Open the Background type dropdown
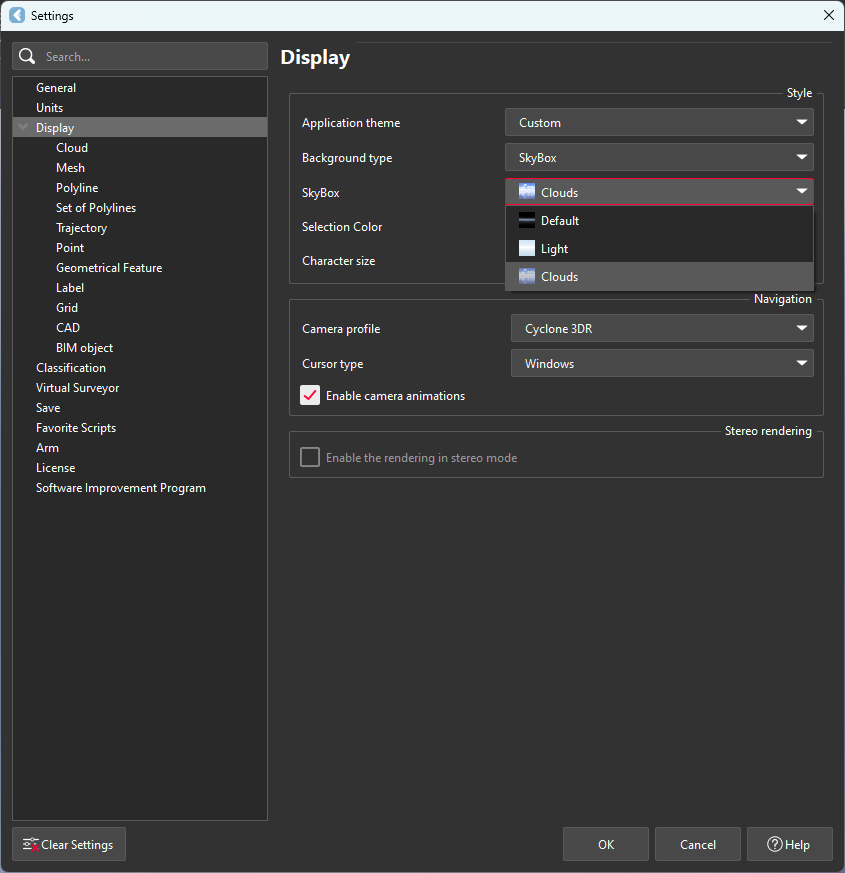The width and height of the screenshot is (845, 873). coord(659,158)
